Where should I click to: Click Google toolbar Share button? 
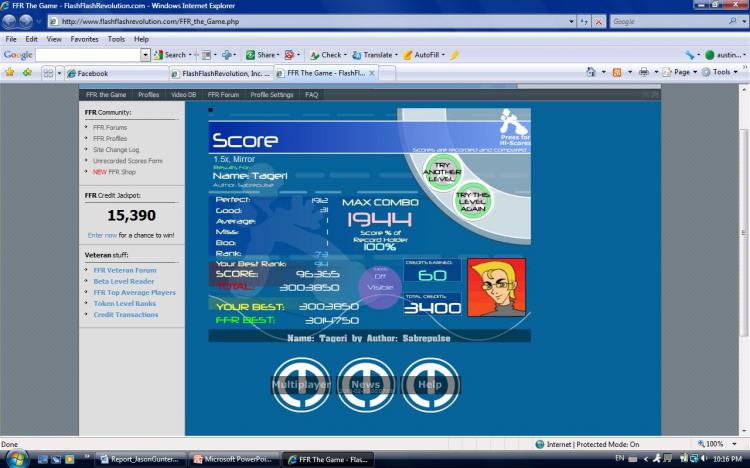(x=262, y=55)
